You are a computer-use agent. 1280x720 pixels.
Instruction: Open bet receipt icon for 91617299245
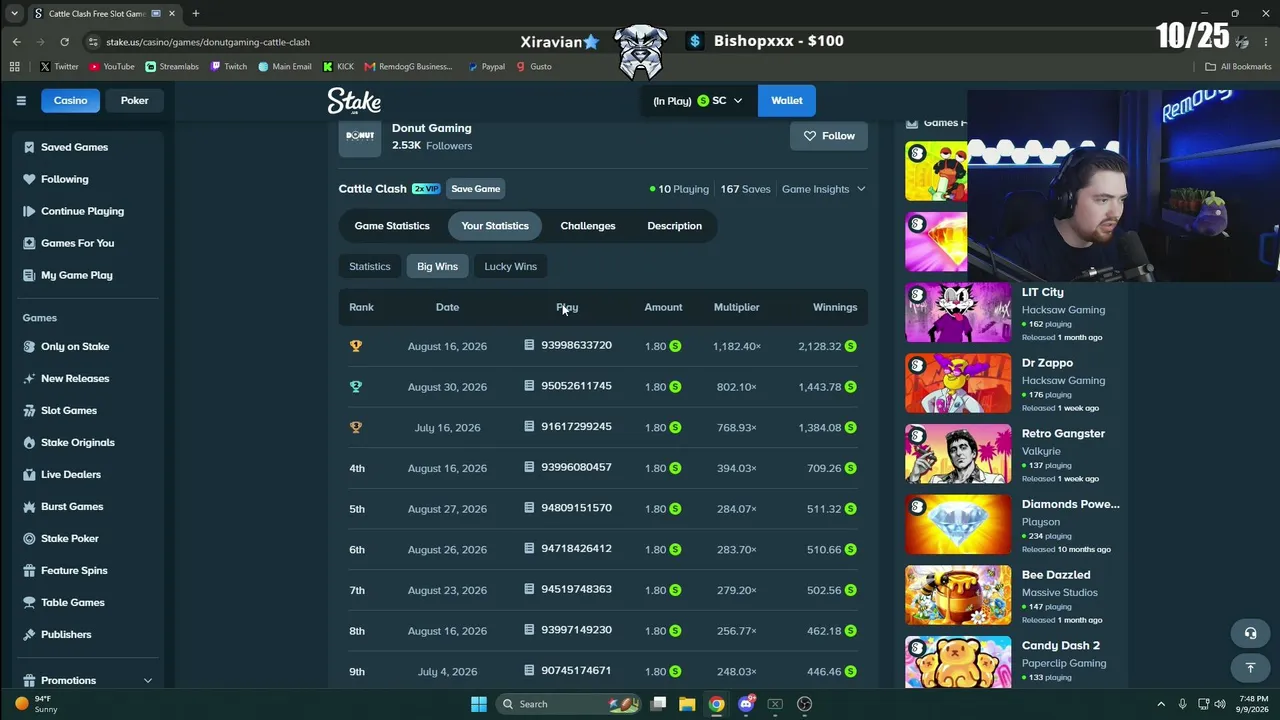(x=529, y=426)
